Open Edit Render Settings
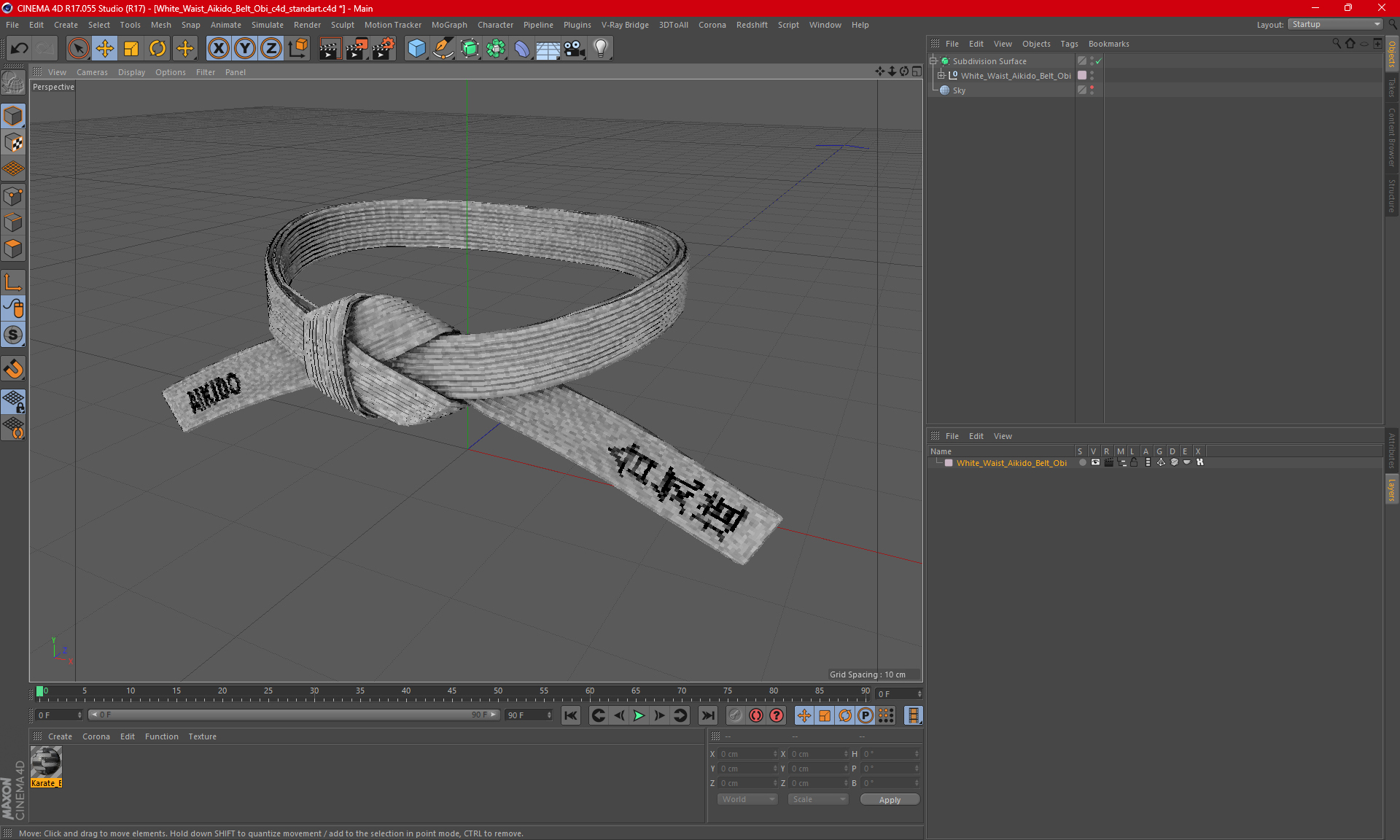Image resolution: width=1400 pixels, height=840 pixels. (x=384, y=49)
